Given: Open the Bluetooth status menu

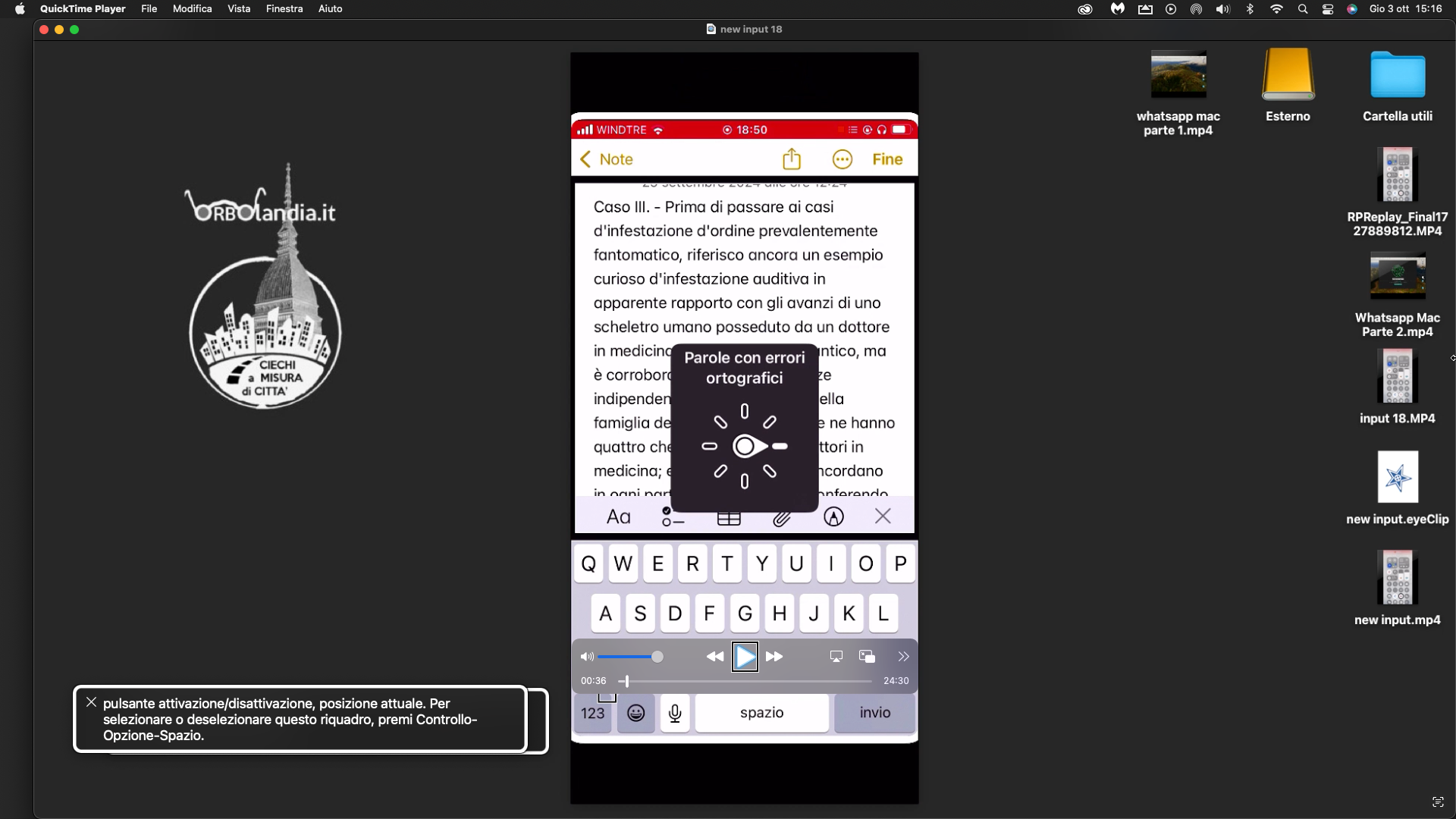Looking at the screenshot, I should pyautogui.click(x=1250, y=9).
